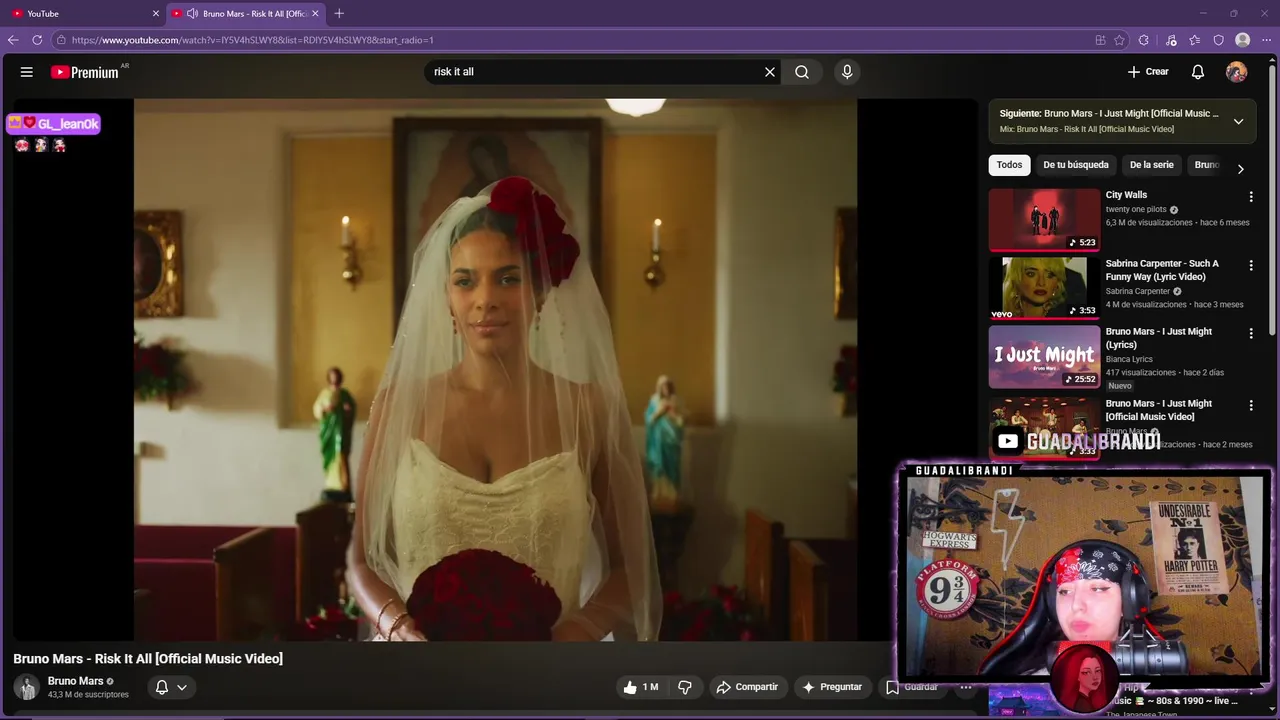
Task: Mute the Bruno Mars tab speaker icon
Action: click(x=191, y=14)
